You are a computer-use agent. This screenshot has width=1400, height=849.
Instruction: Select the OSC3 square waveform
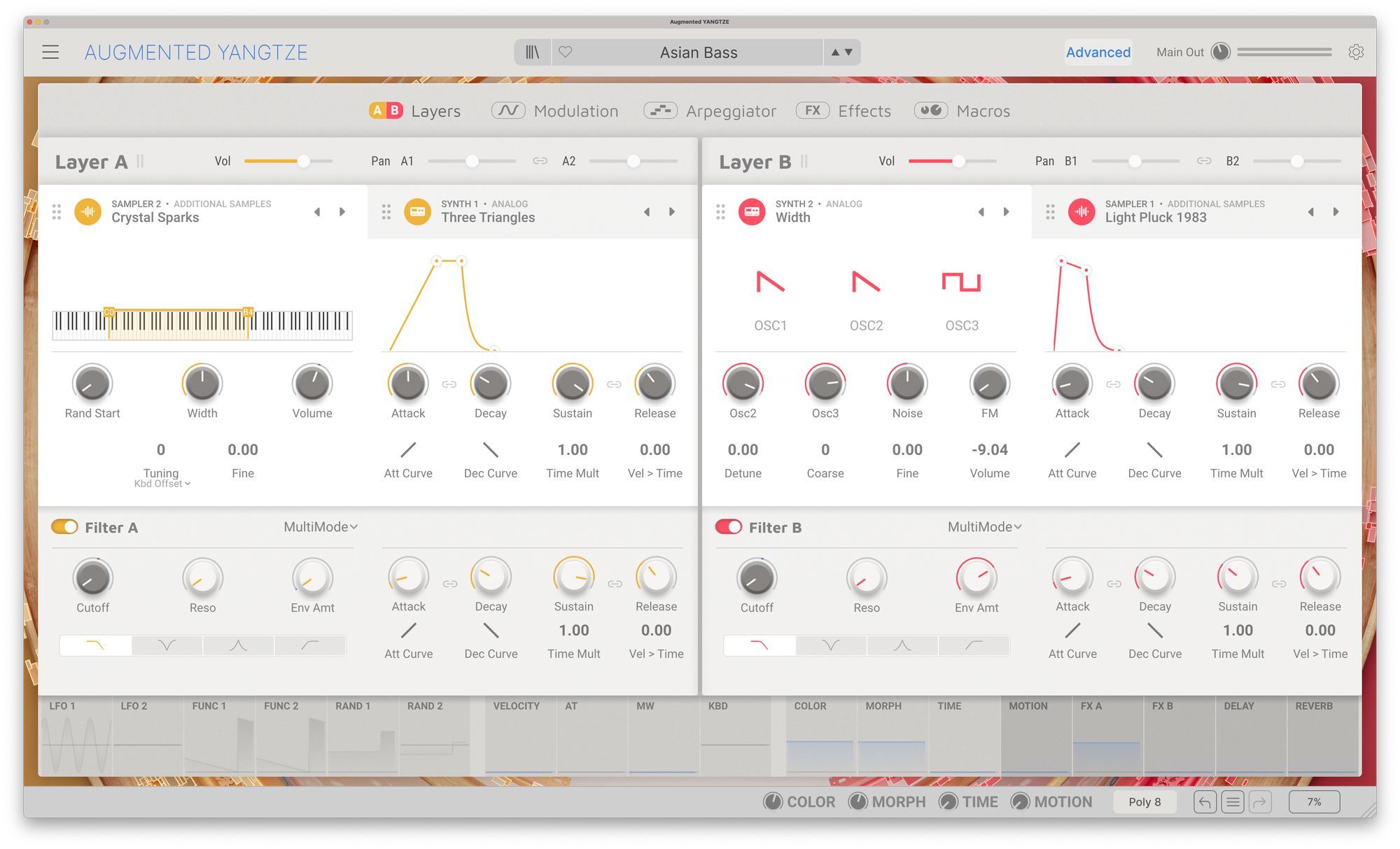(962, 282)
